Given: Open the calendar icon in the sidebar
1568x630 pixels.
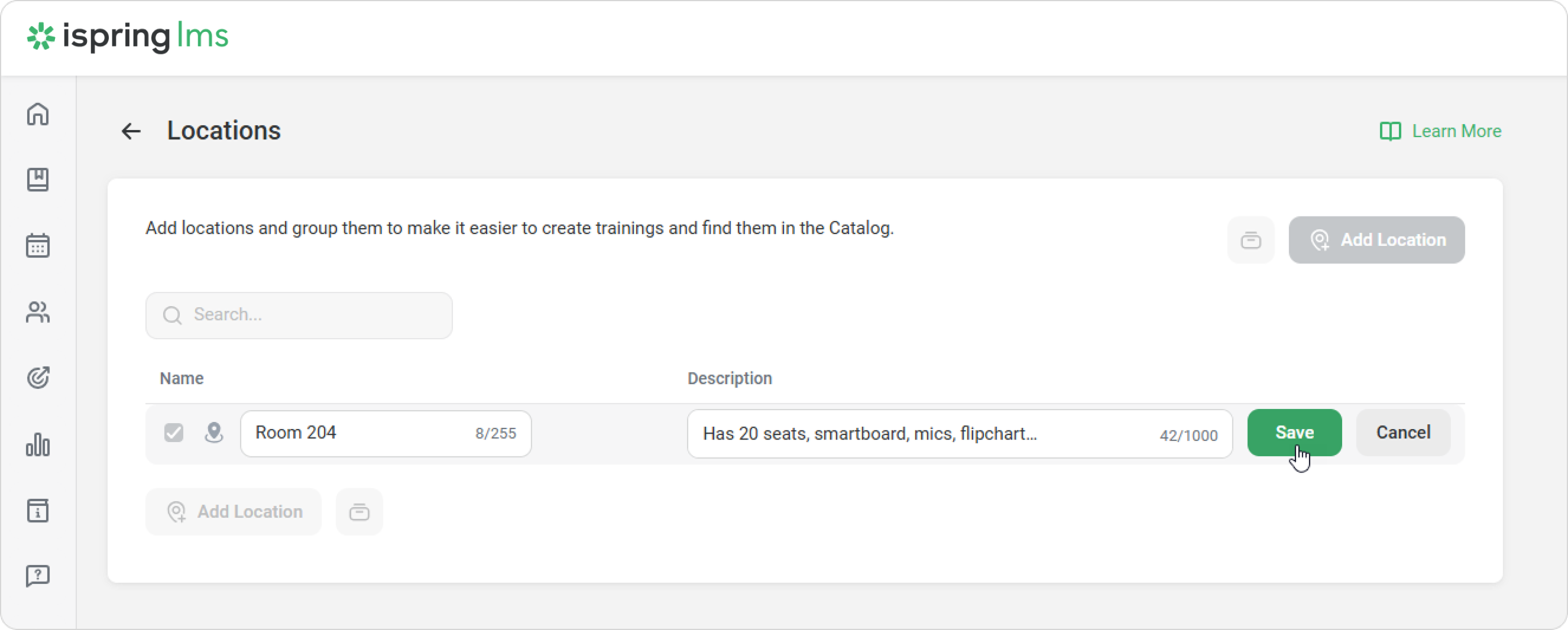Looking at the screenshot, I should (38, 245).
